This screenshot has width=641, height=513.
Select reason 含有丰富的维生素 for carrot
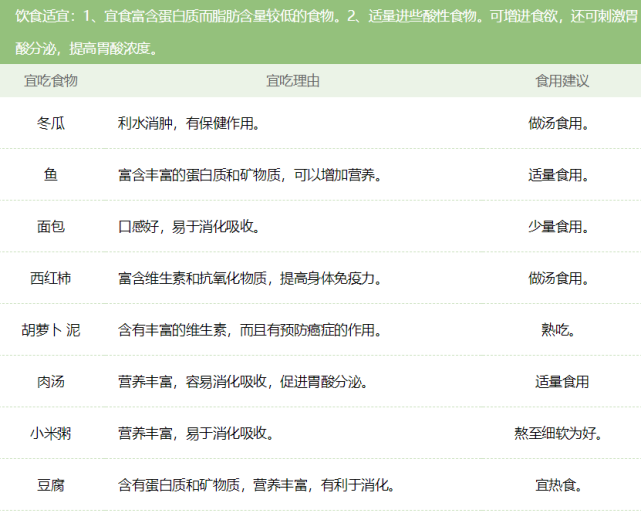250,330
